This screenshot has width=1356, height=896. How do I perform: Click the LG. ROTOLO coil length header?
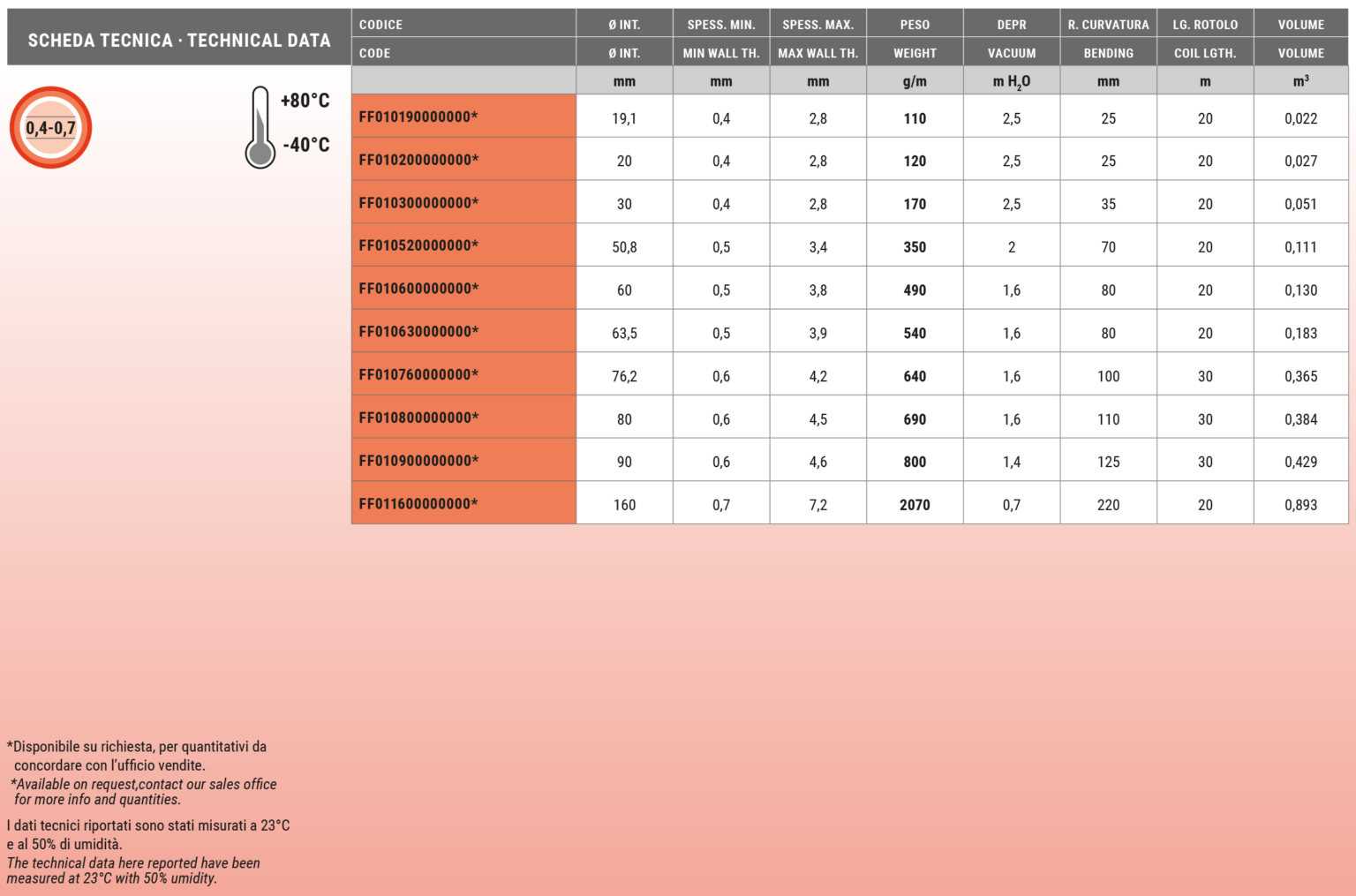1205,25
